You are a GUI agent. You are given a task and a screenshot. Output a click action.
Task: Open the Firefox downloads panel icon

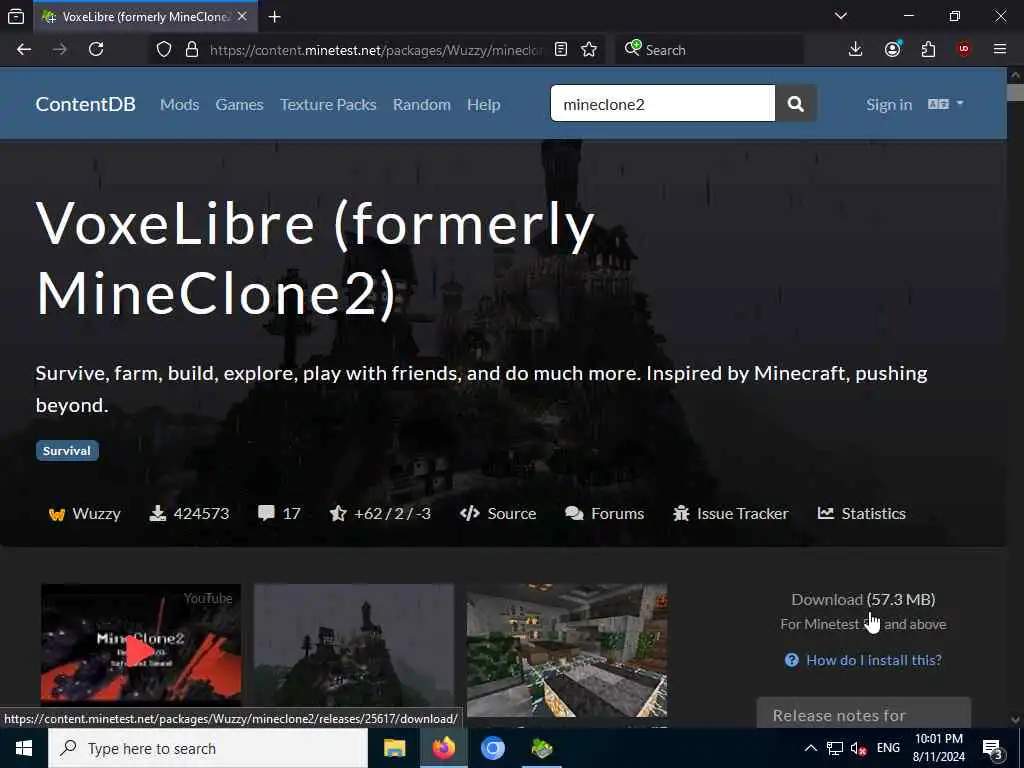pyautogui.click(x=856, y=50)
